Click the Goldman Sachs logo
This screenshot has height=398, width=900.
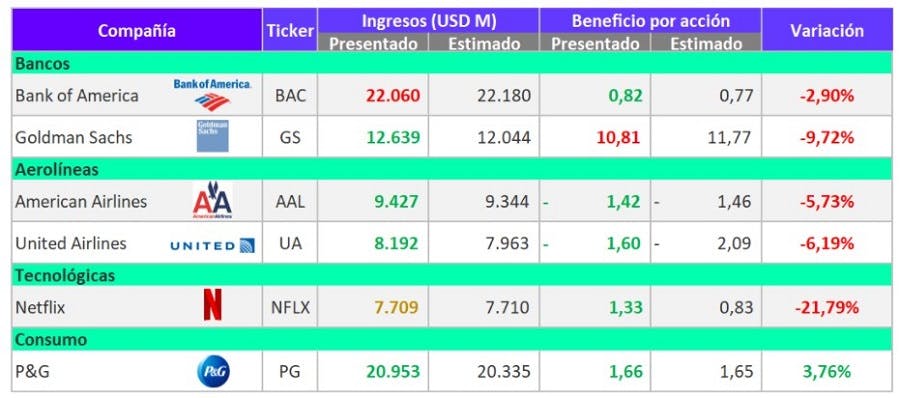(212, 136)
